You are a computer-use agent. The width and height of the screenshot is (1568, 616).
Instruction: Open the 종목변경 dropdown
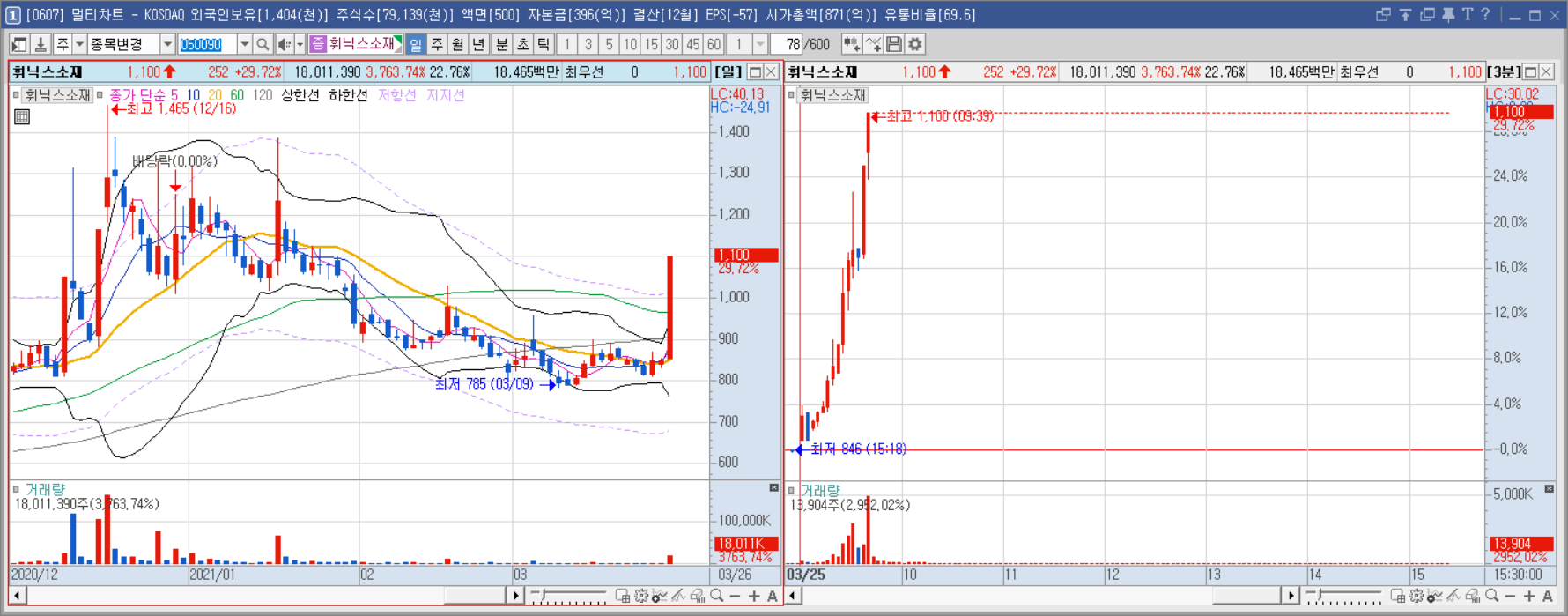pyautogui.click(x=167, y=44)
